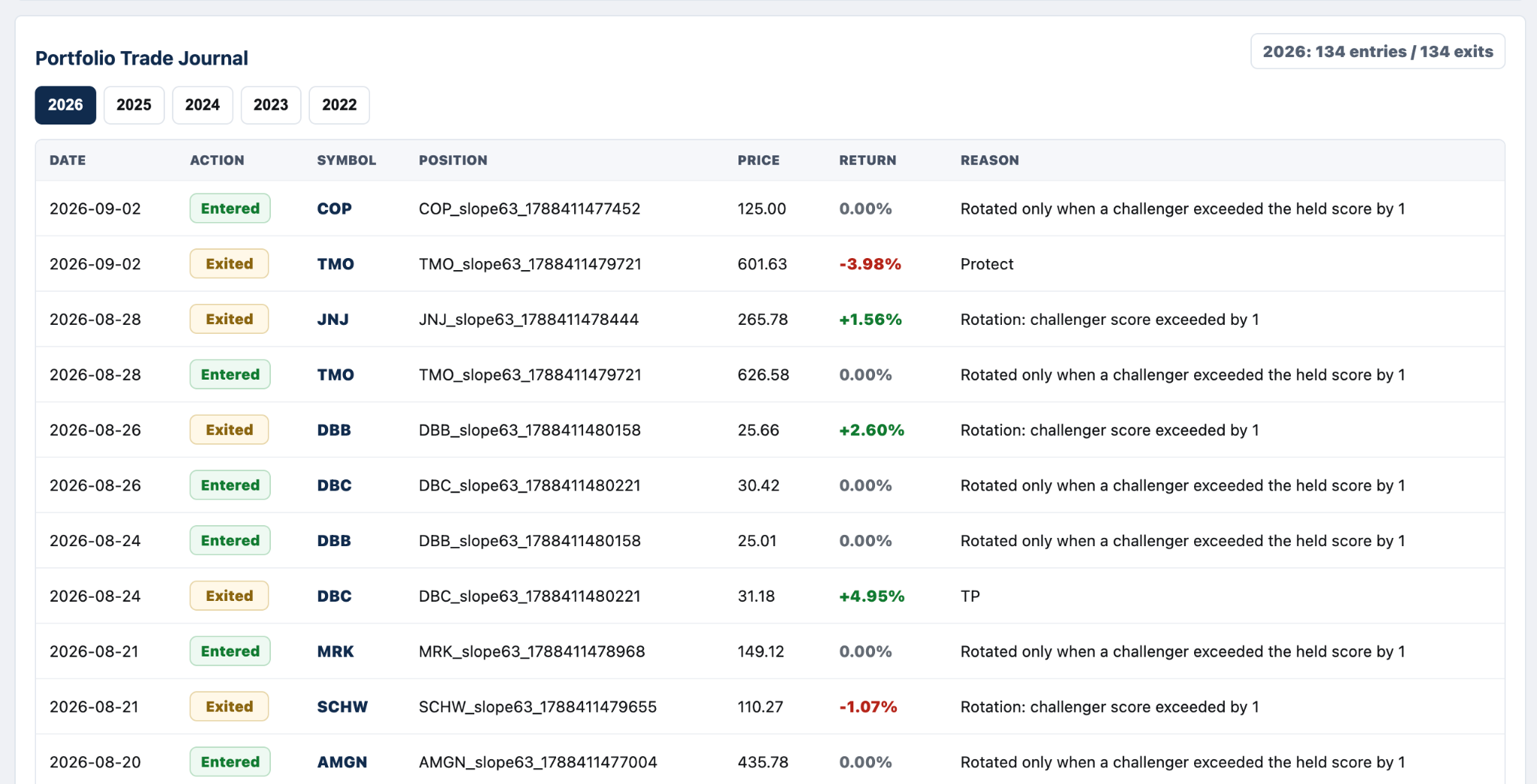Click price 30.42 for DBC
Image resolution: width=1537 pixels, height=784 pixels.
(x=759, y=485)
